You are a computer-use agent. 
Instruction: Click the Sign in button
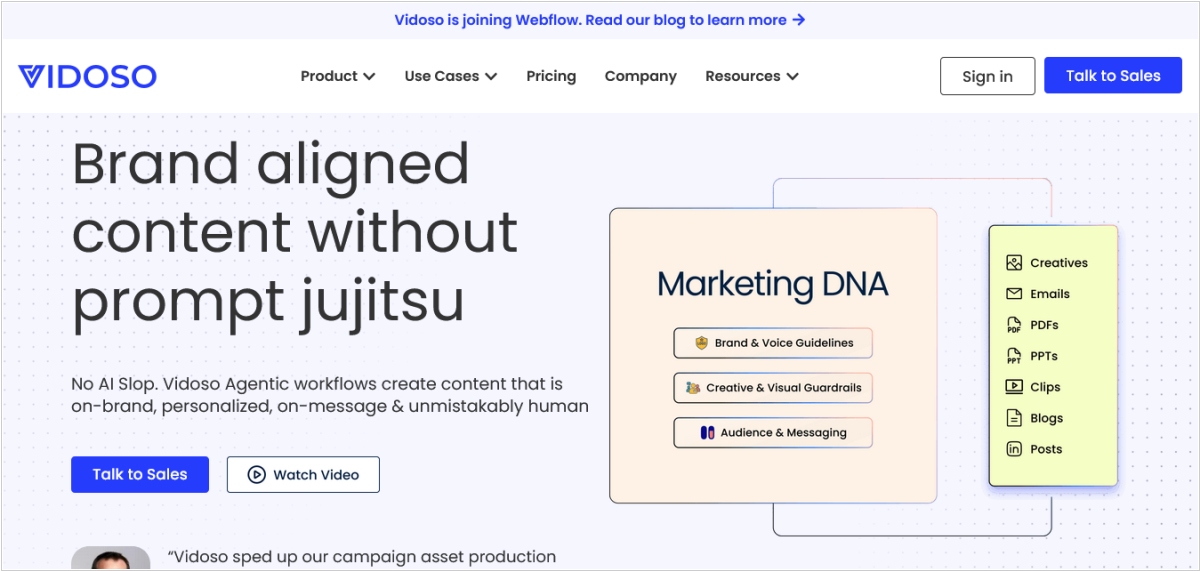987,76
